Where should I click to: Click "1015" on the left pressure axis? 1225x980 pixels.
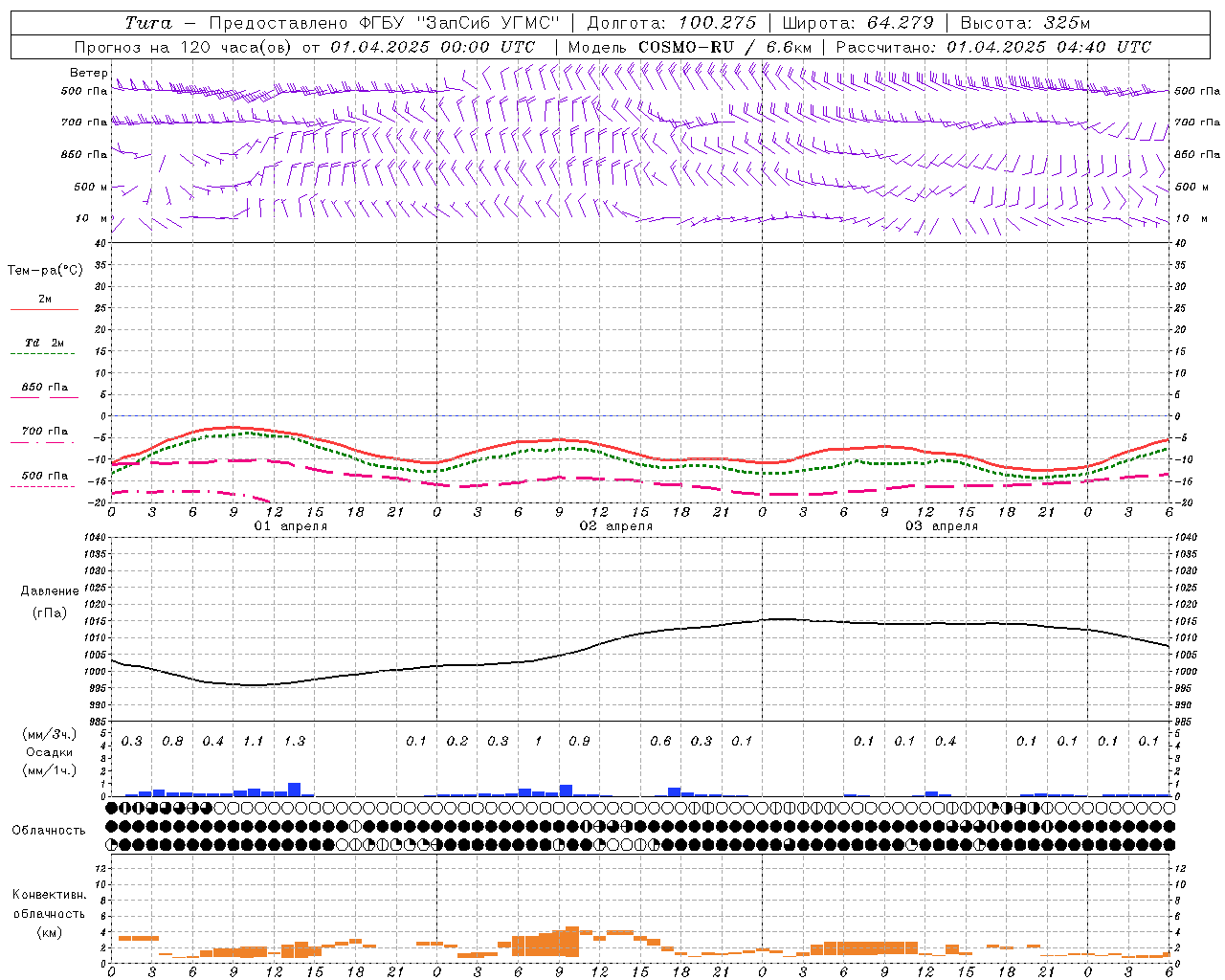pos(95,621)
